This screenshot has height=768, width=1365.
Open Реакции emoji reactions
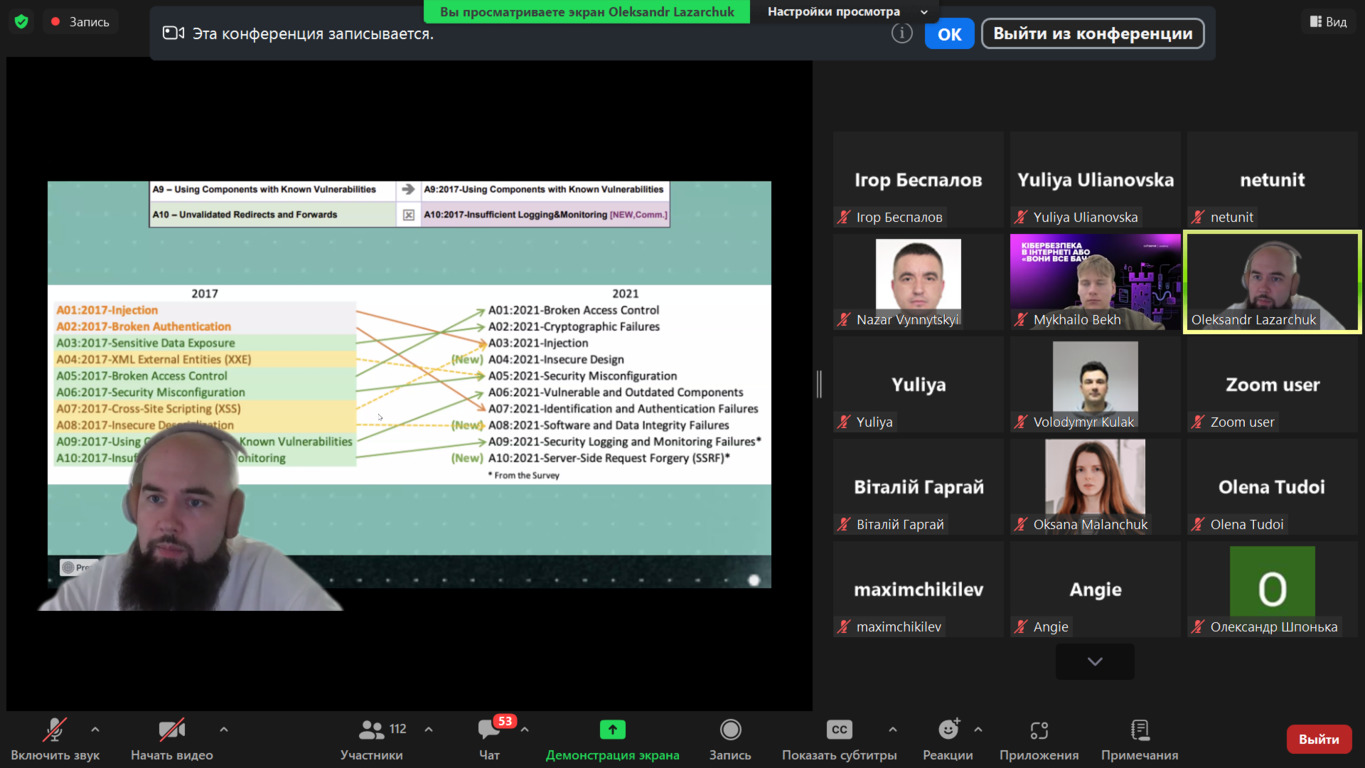tap(948, 738)
